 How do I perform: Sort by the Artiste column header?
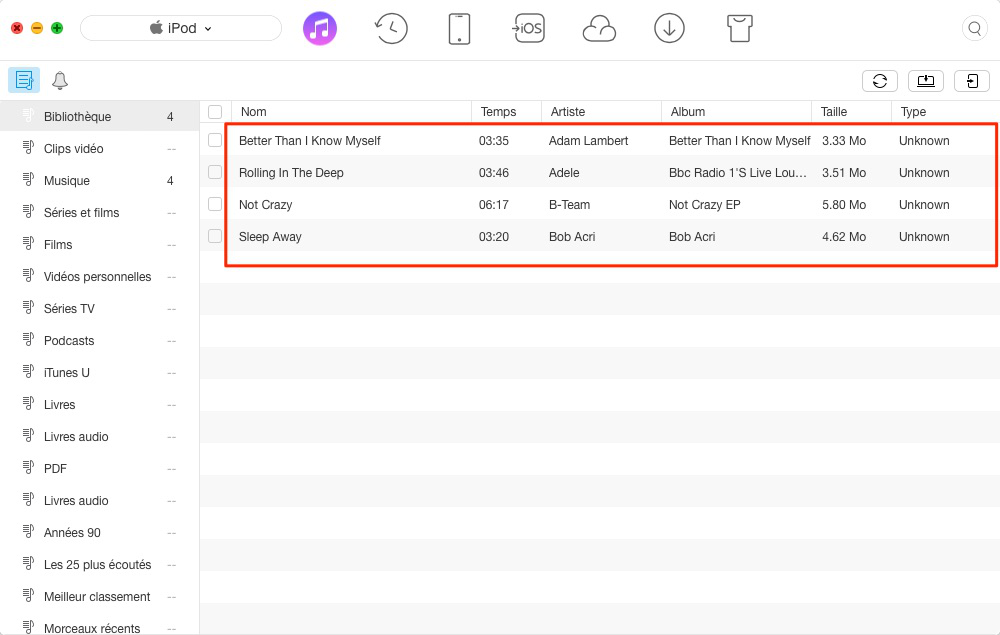pos(601,112)
